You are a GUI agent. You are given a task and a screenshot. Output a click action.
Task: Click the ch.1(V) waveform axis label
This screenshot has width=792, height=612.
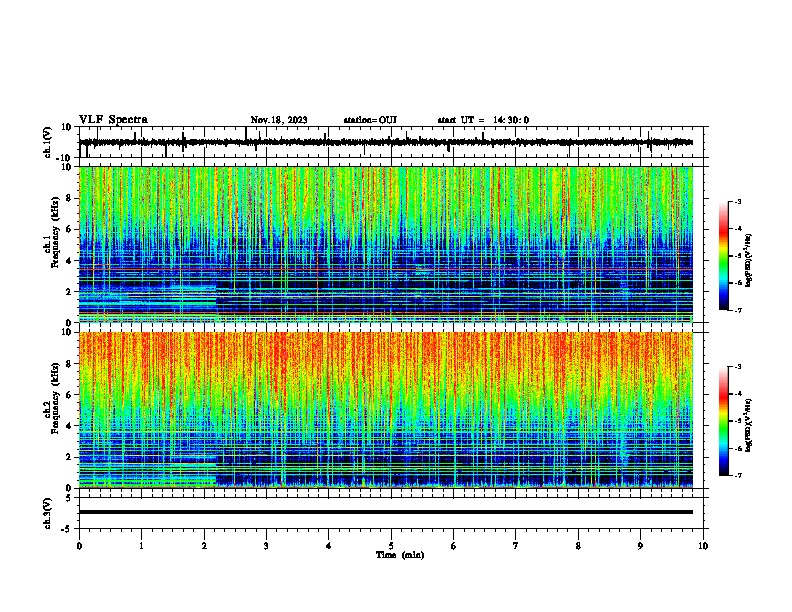coord(48,142)
